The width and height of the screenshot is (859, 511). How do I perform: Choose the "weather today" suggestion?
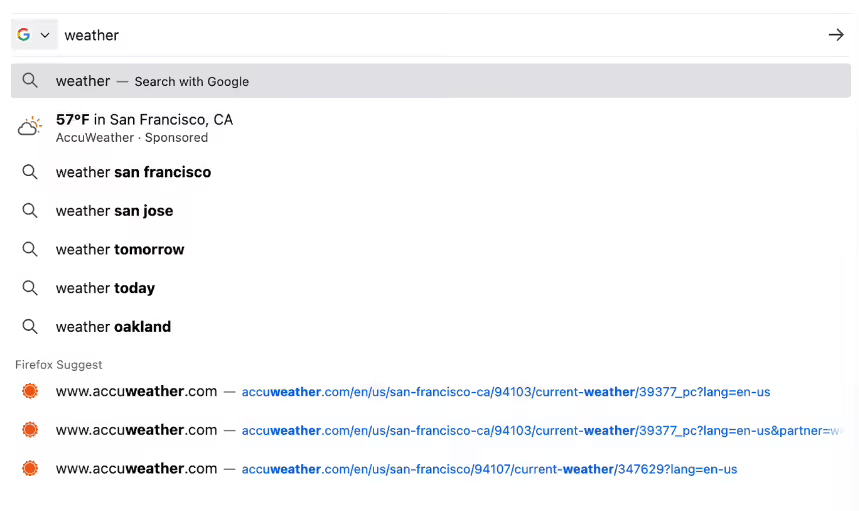pos(105,288)
